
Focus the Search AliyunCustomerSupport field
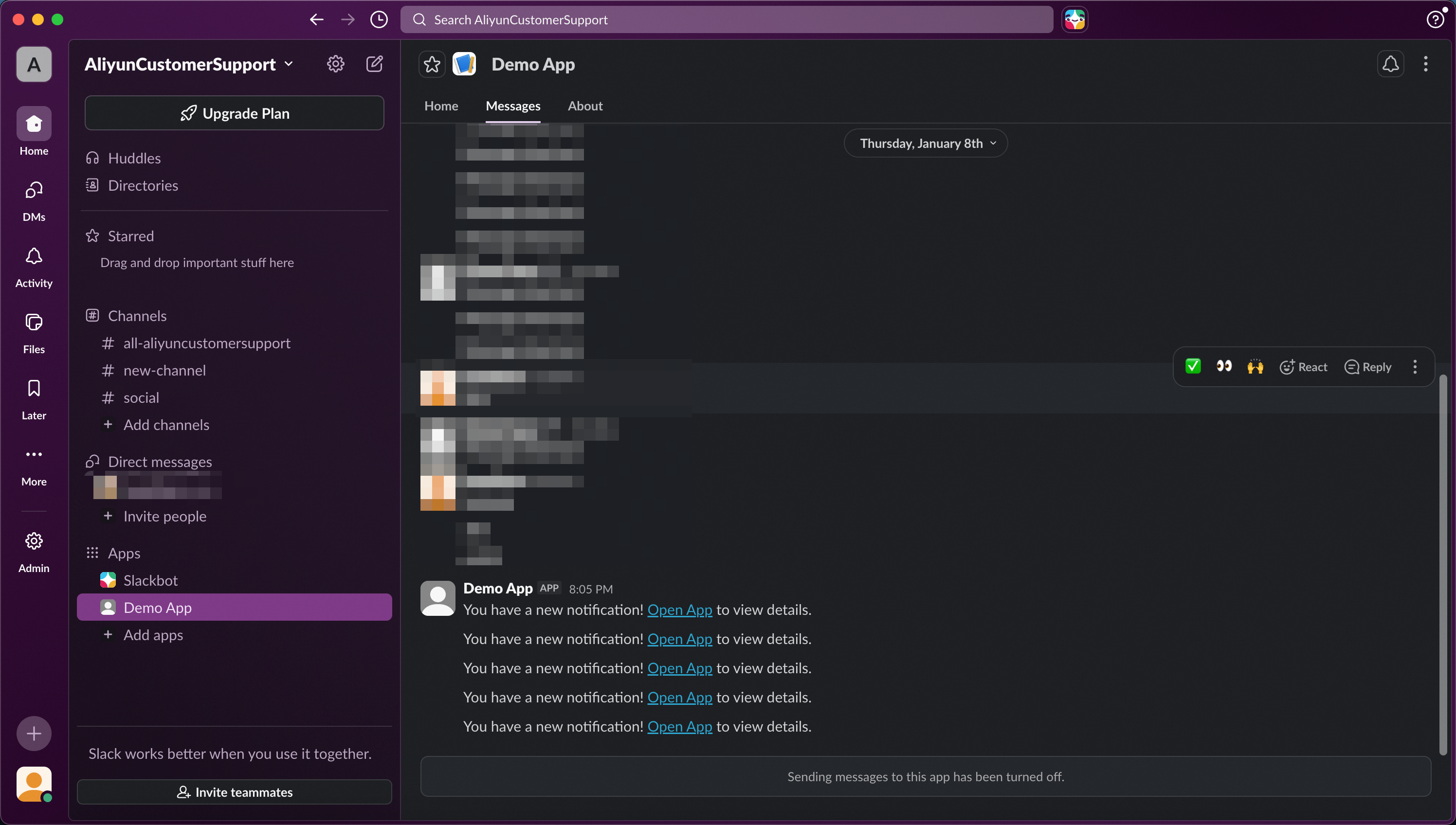(727, 20)
